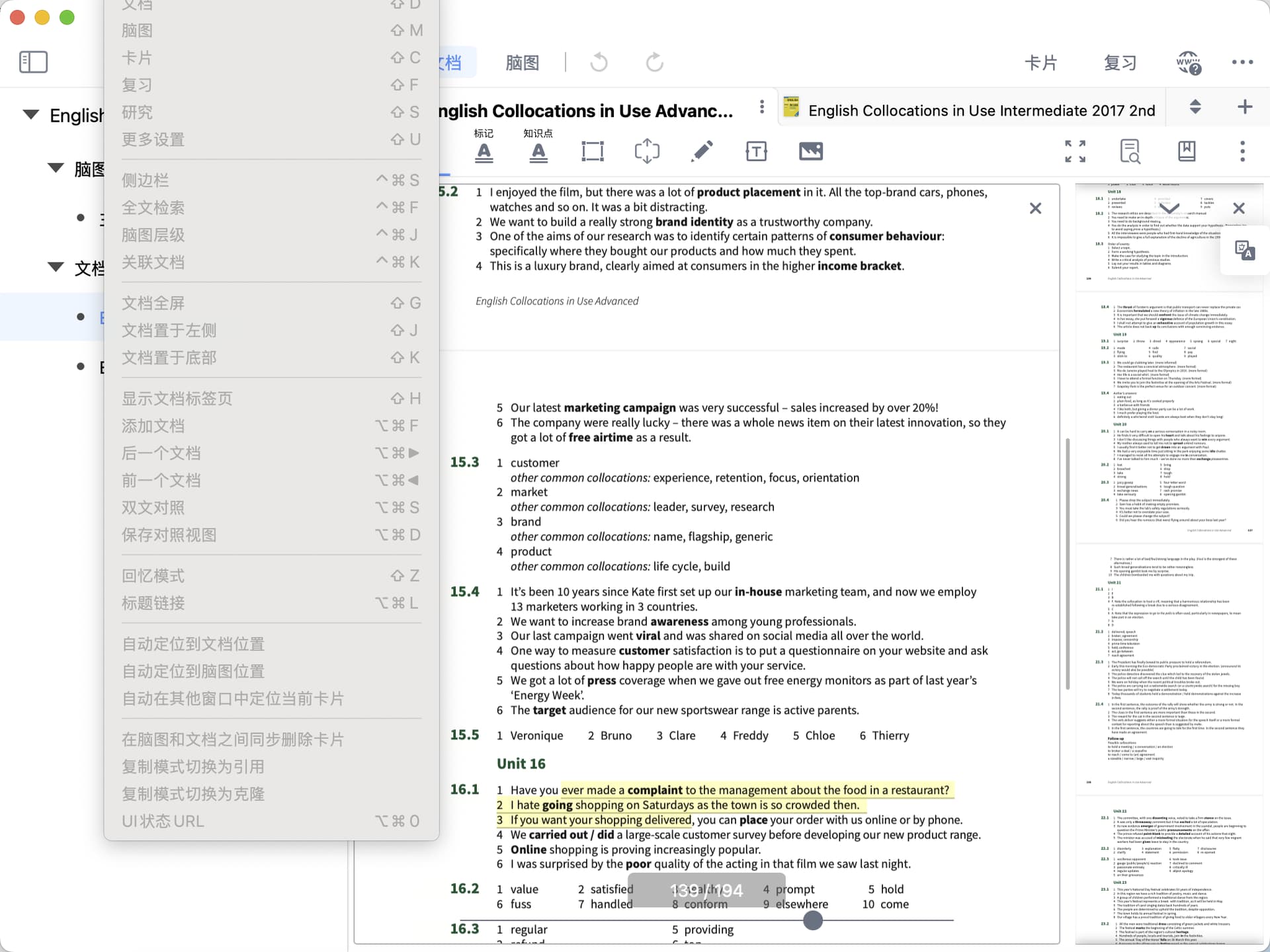This screenshot has width=1270, height=952.
Task: Click the undo arrow icon
Action: pos(599,63)
